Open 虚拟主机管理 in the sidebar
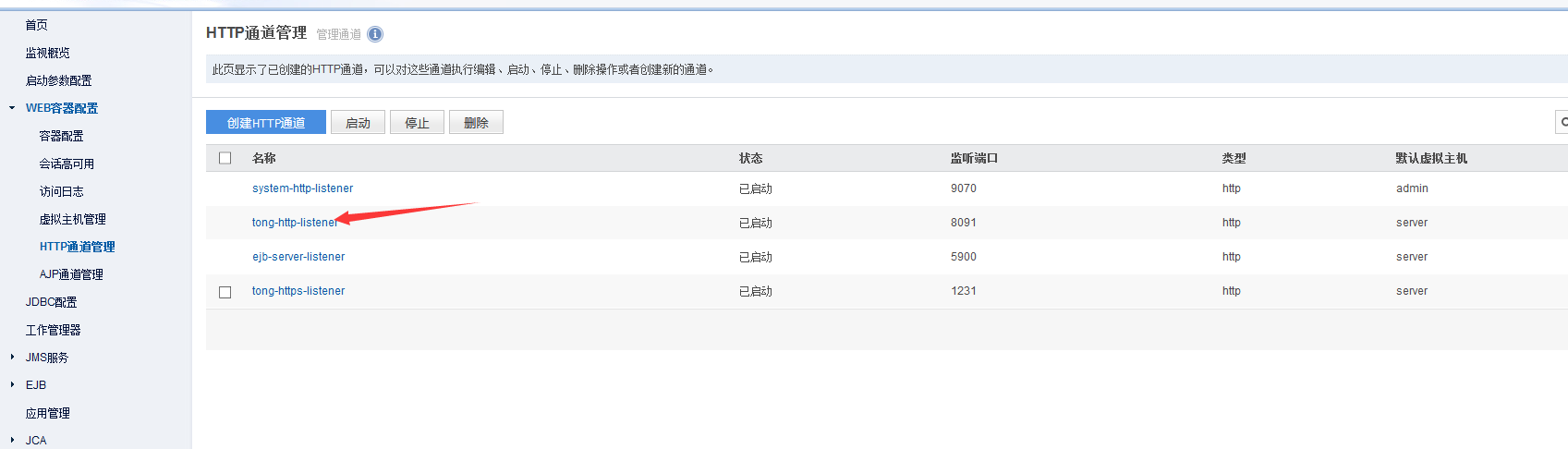 [x=72, y=219]
